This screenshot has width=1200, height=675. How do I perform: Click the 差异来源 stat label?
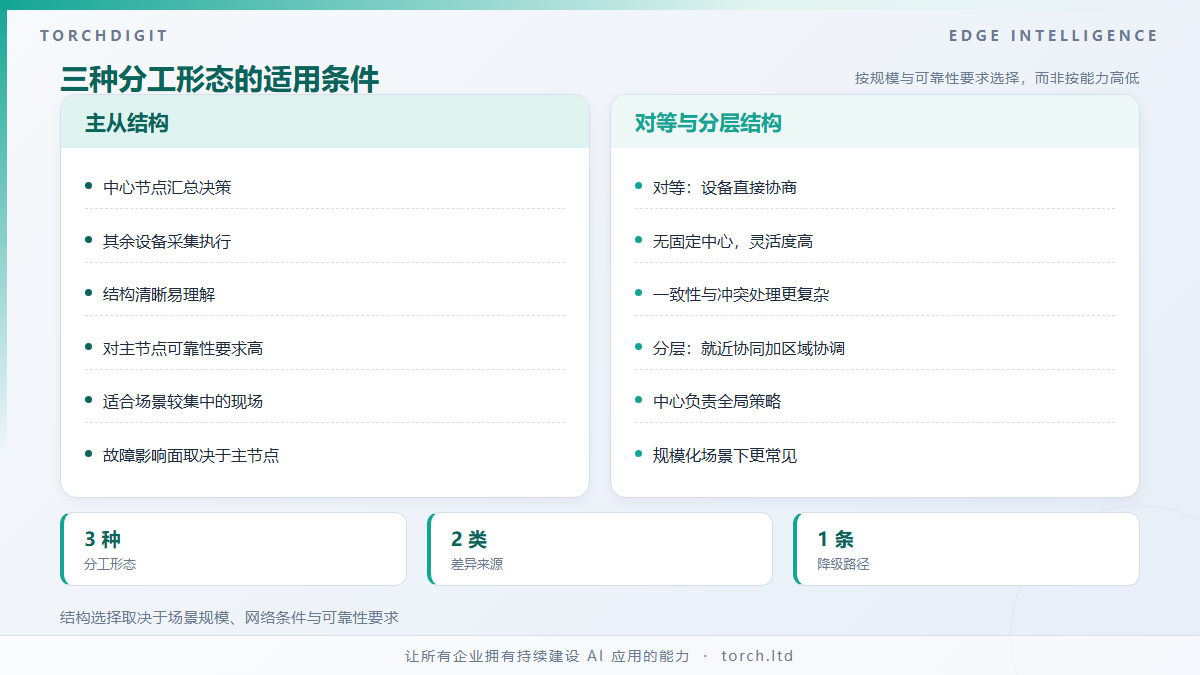pyautogui.click(x=477, y=564)
